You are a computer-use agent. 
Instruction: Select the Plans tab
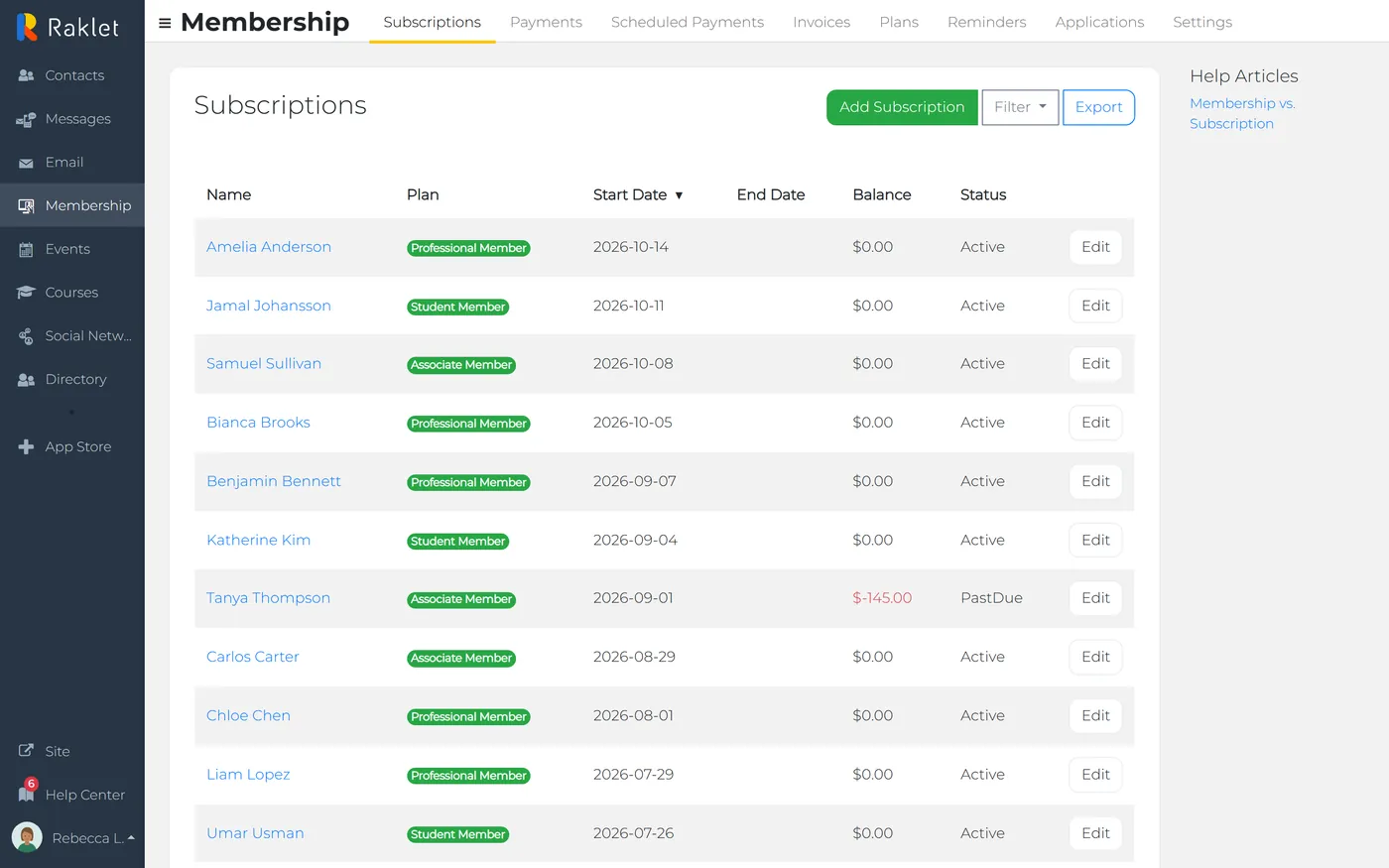coord(899,22)
